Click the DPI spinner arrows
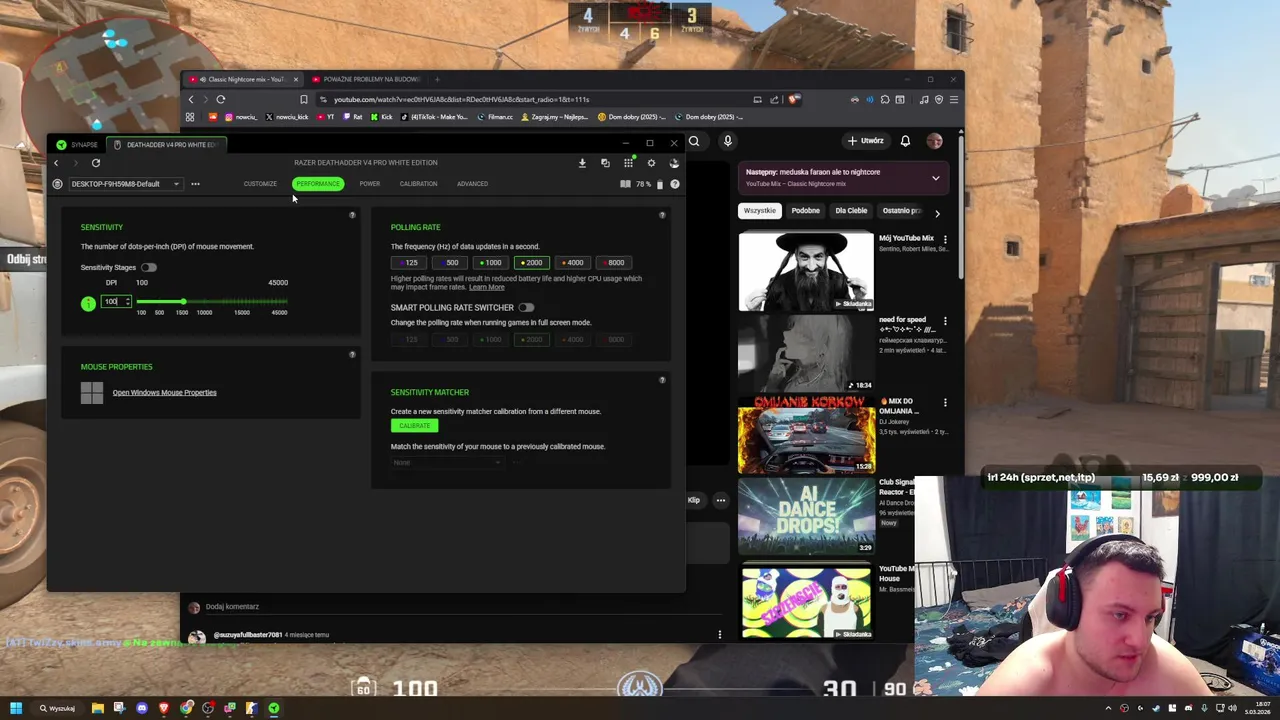The width and height of the screenshot is (1280, 720). [x=127, y=302]
